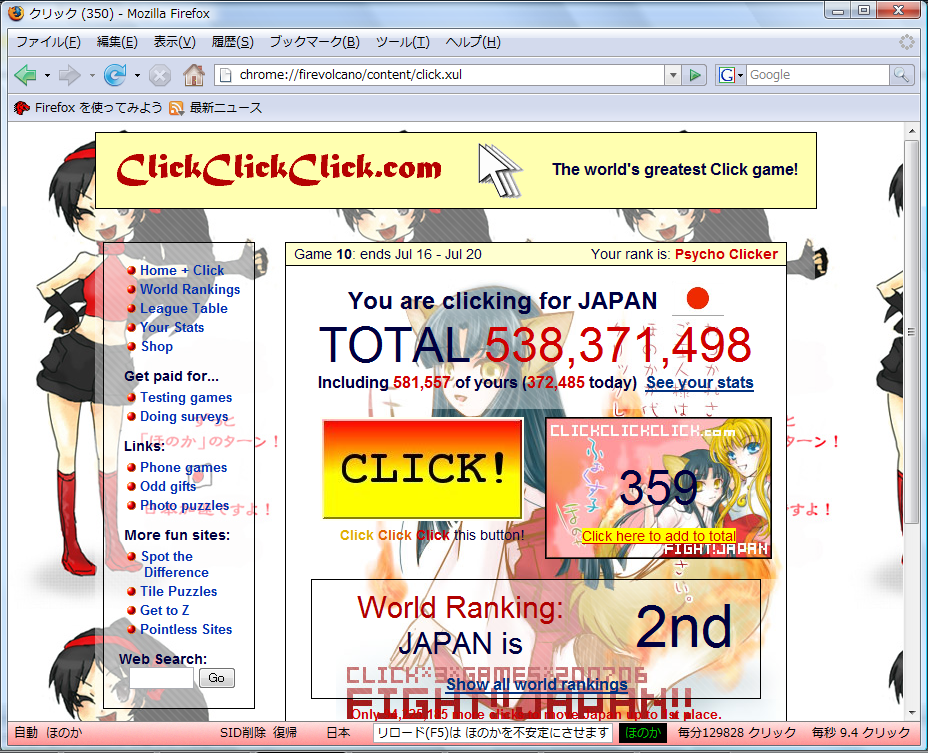Open the 'See your stats' link
This screenshot has height=753, width=928.
[x=700, y=382]
